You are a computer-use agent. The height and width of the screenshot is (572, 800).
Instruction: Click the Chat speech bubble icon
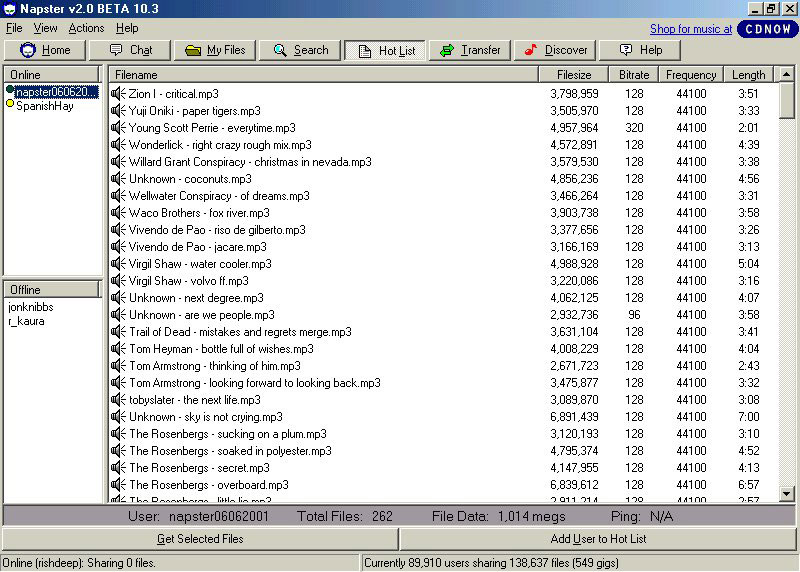click(x=116, y=50)
